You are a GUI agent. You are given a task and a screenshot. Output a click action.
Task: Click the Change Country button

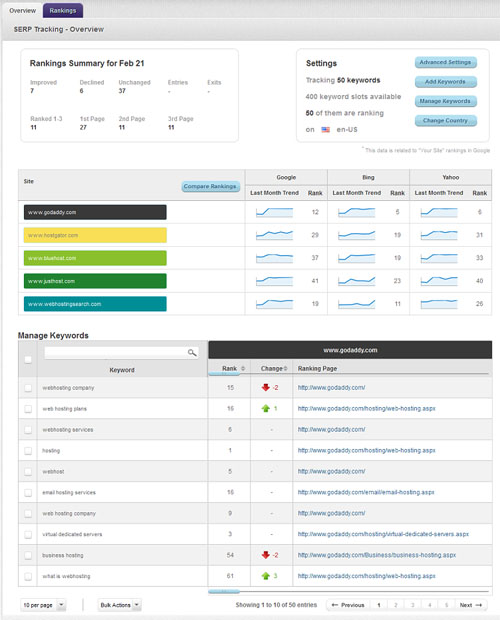pos(445,121)
